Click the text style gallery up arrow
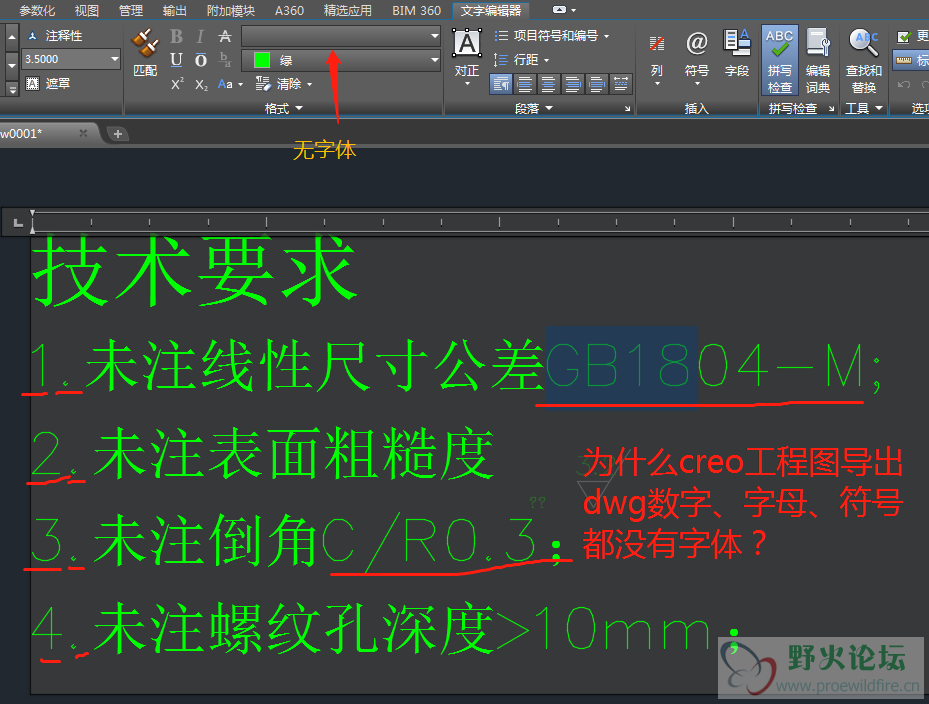The image size is (929, 704). click(x=11, y=37)
